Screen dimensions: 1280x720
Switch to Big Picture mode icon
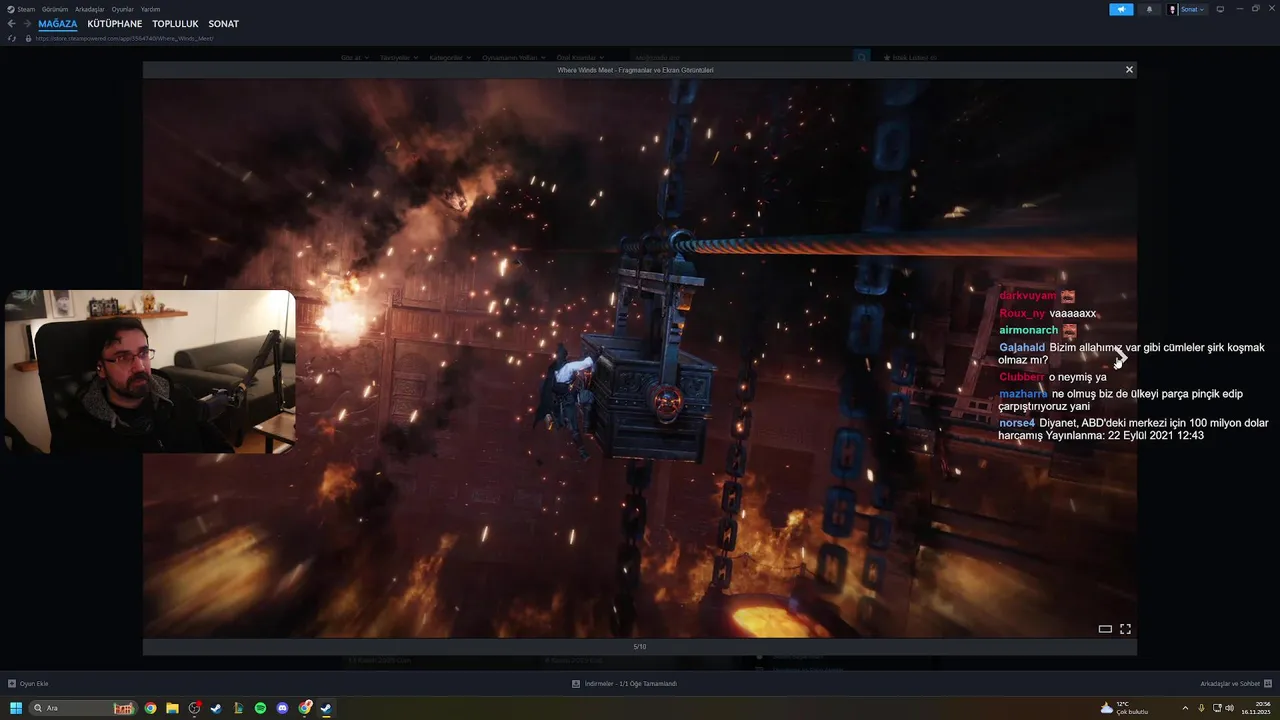tap(1219, 9)
